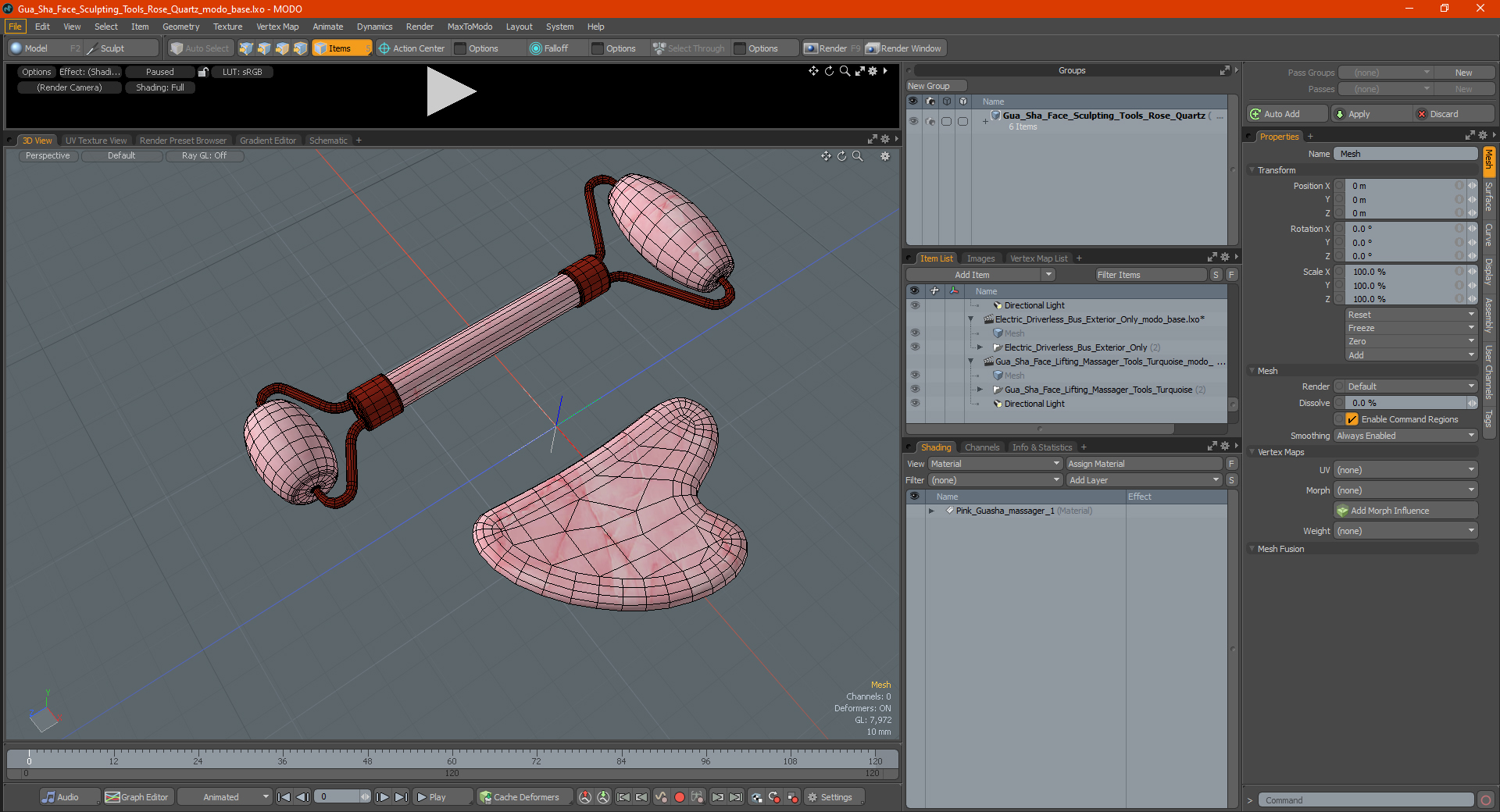1500x812 pixels.
Task: Switch to Images tab
Action: 980,258
